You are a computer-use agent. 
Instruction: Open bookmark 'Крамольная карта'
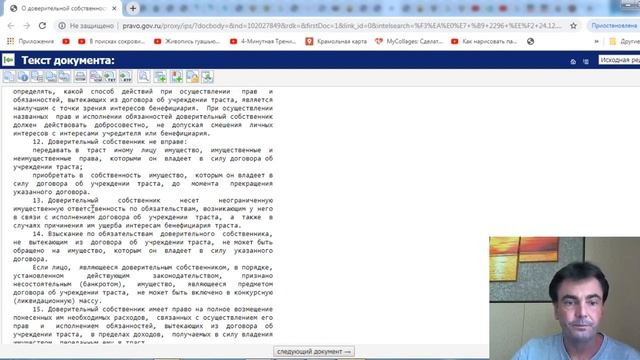pyautogui.click(x=336, y=41)
